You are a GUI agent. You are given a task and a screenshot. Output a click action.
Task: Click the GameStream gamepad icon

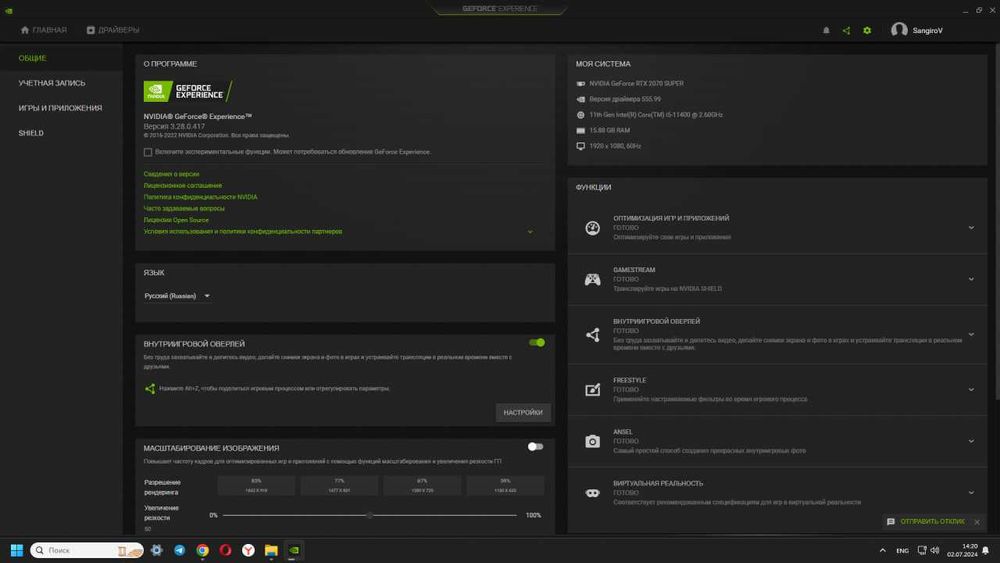click(592, 279)
